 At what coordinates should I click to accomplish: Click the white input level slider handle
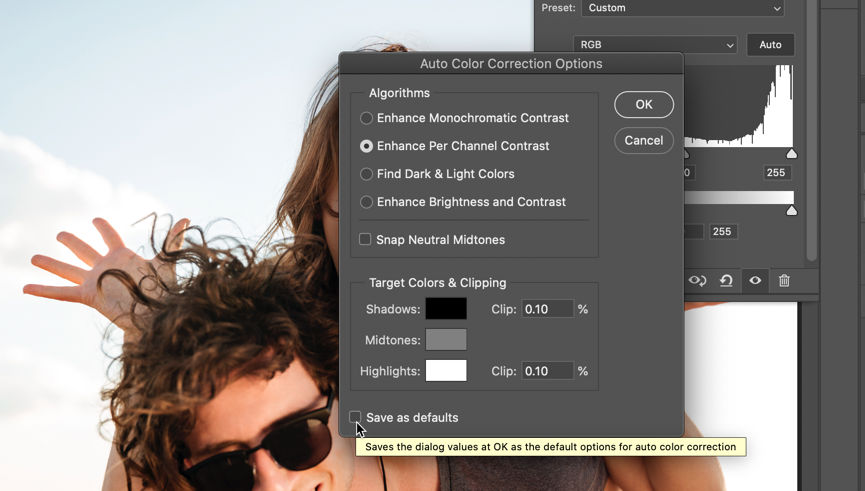click(792, 154)
